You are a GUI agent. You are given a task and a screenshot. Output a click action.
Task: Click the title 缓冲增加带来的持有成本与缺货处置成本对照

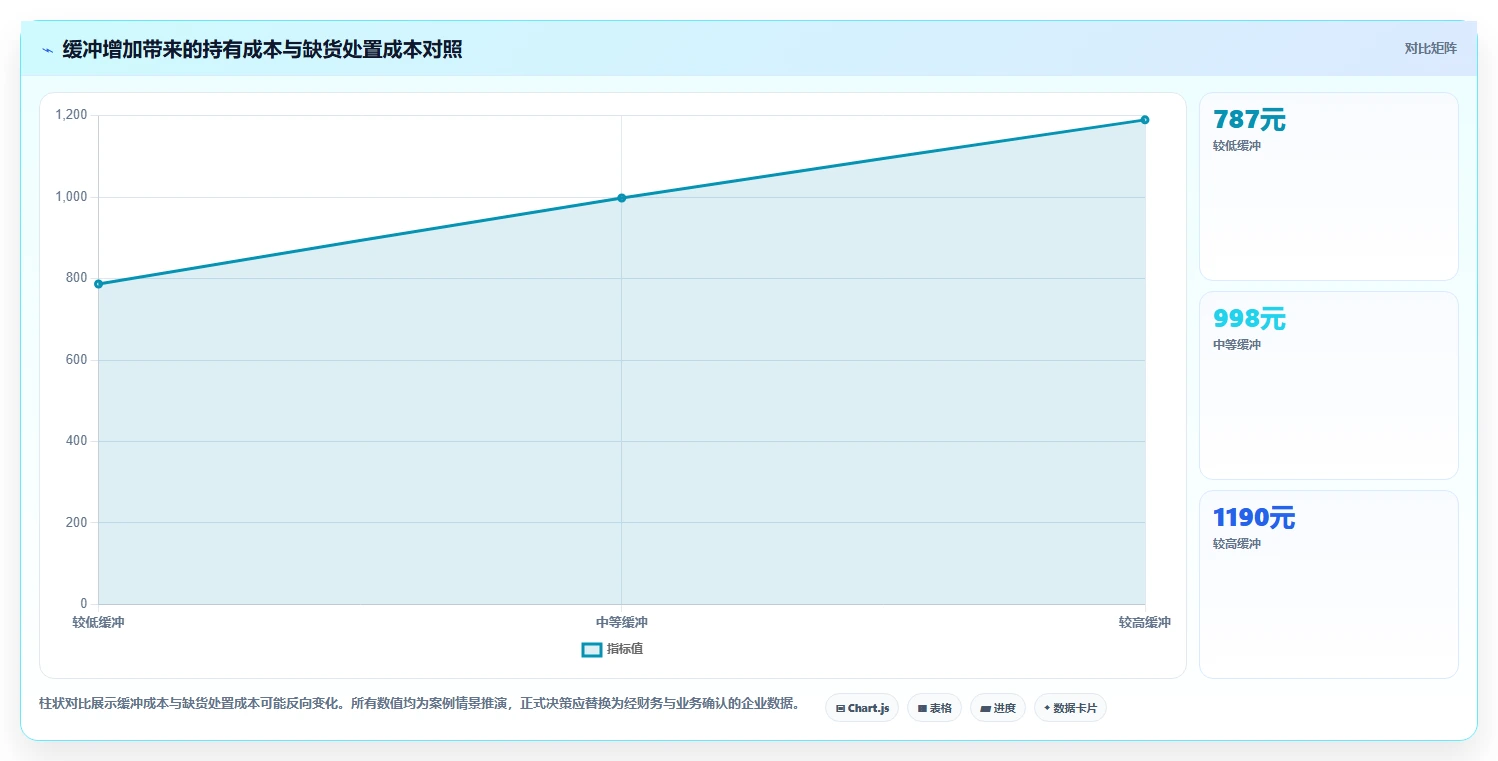tap(262, 50)
